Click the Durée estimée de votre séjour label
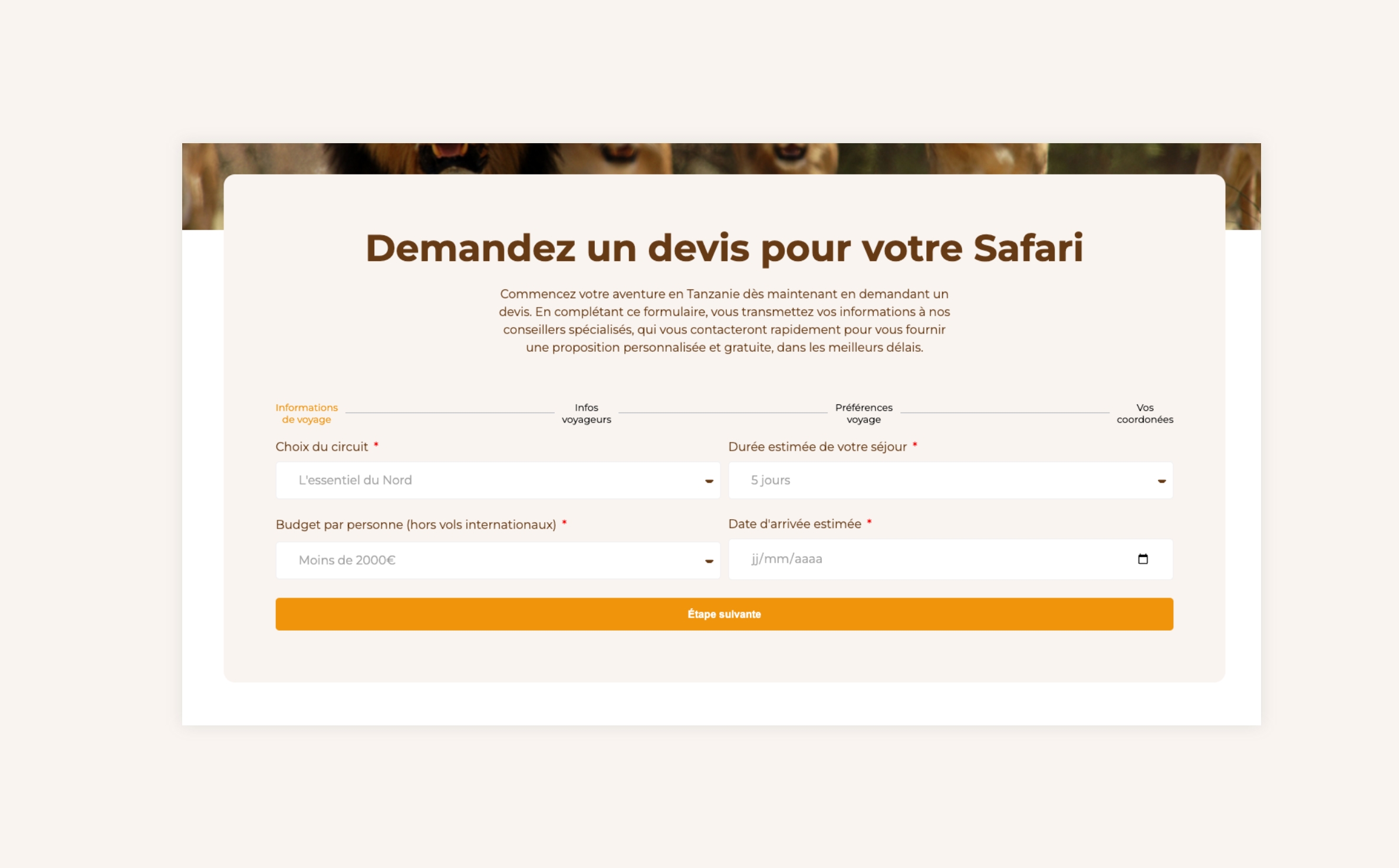Viewport: 1399px width, 868px height. tap(817, 447)
